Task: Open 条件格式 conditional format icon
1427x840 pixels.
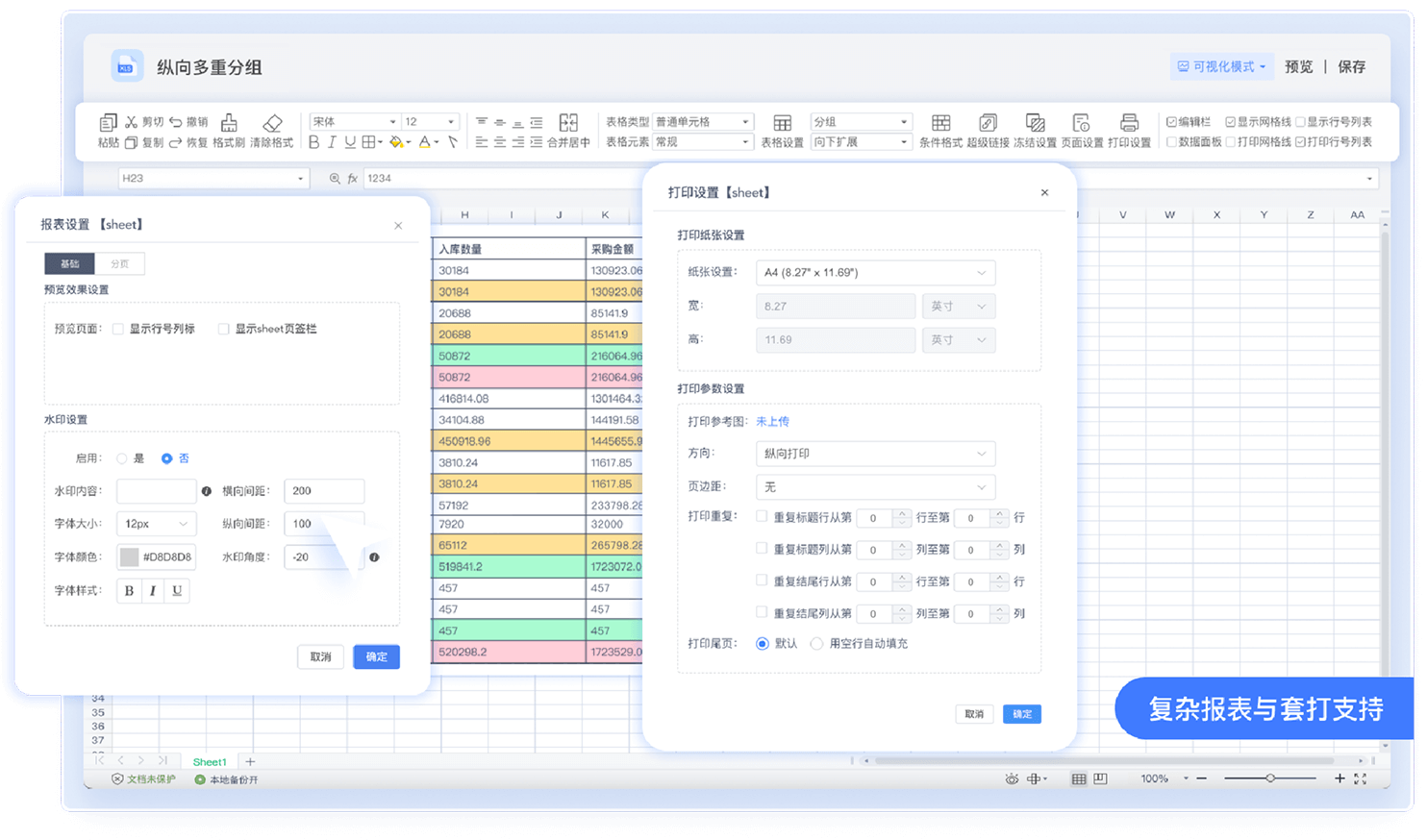Action: (x=940, y=123)
